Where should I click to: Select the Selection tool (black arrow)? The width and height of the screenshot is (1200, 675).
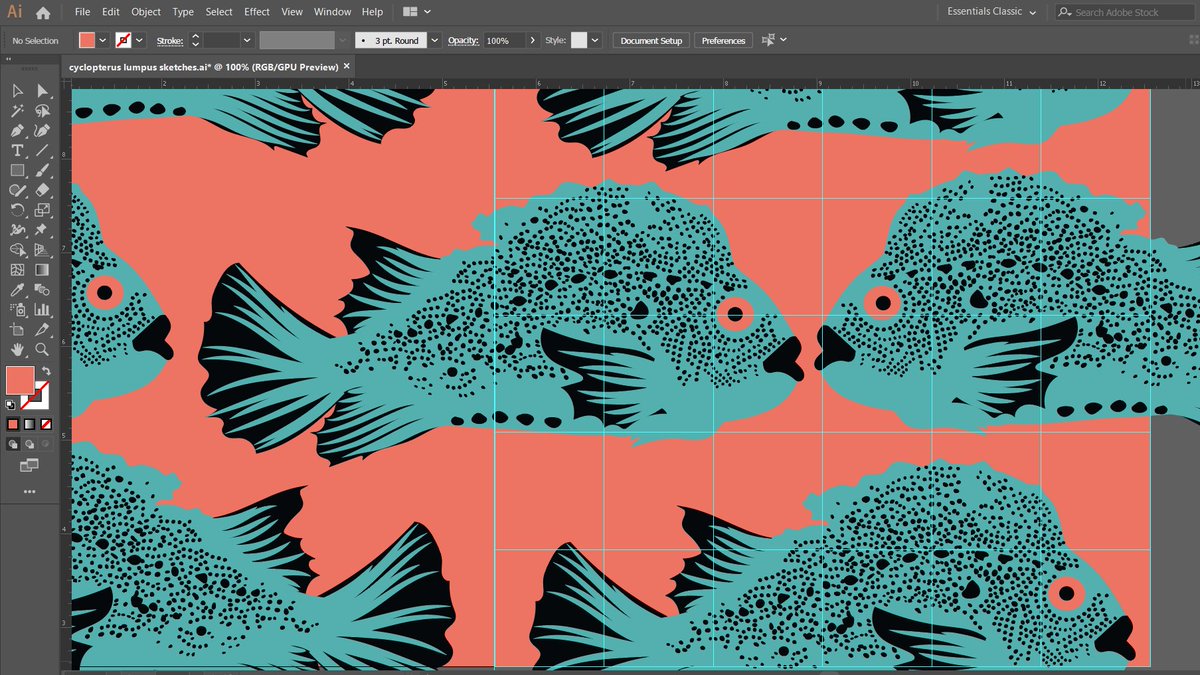(x=17, y=91)
